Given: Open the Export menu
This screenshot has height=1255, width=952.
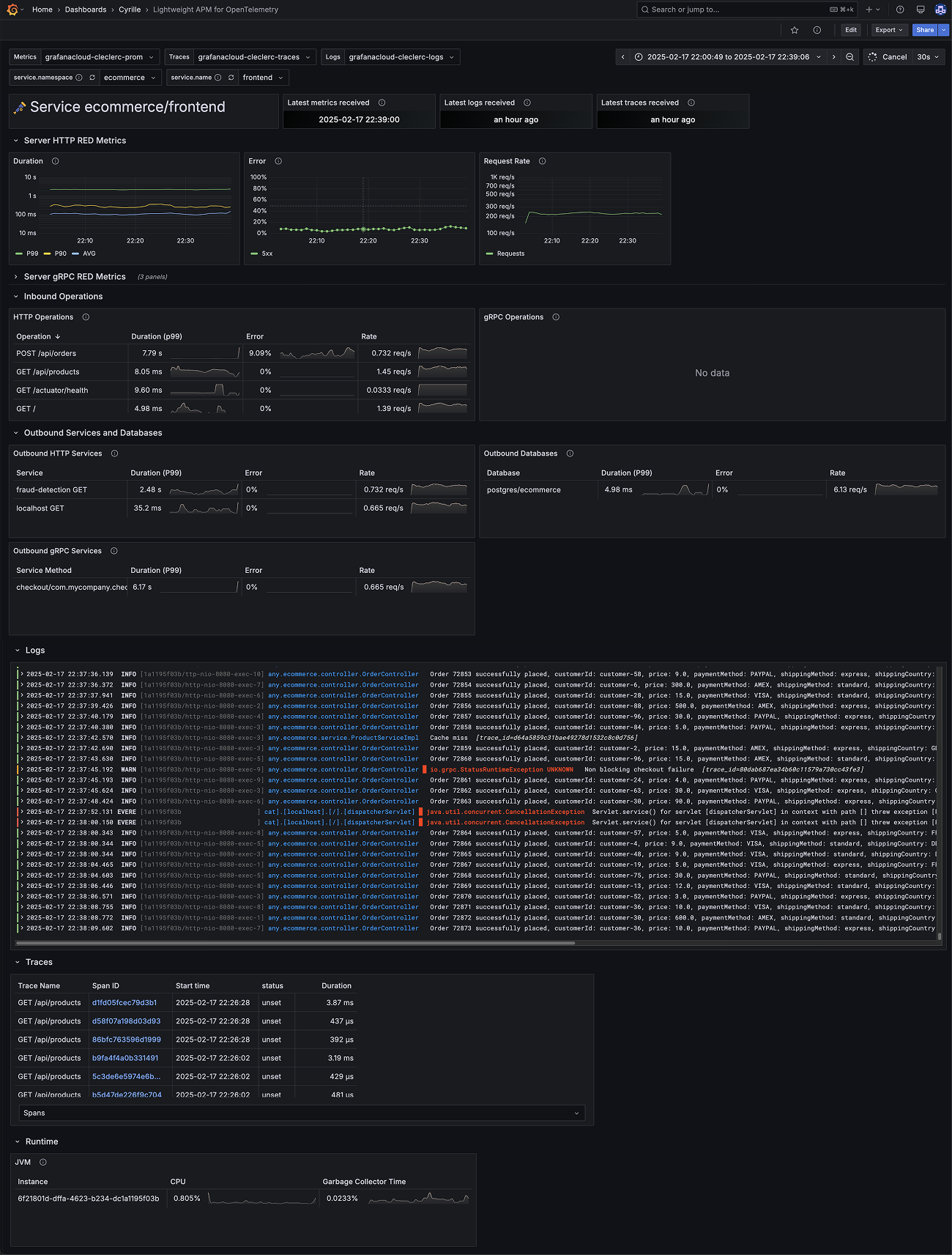Looking at the screenshot, I should 889,30.
